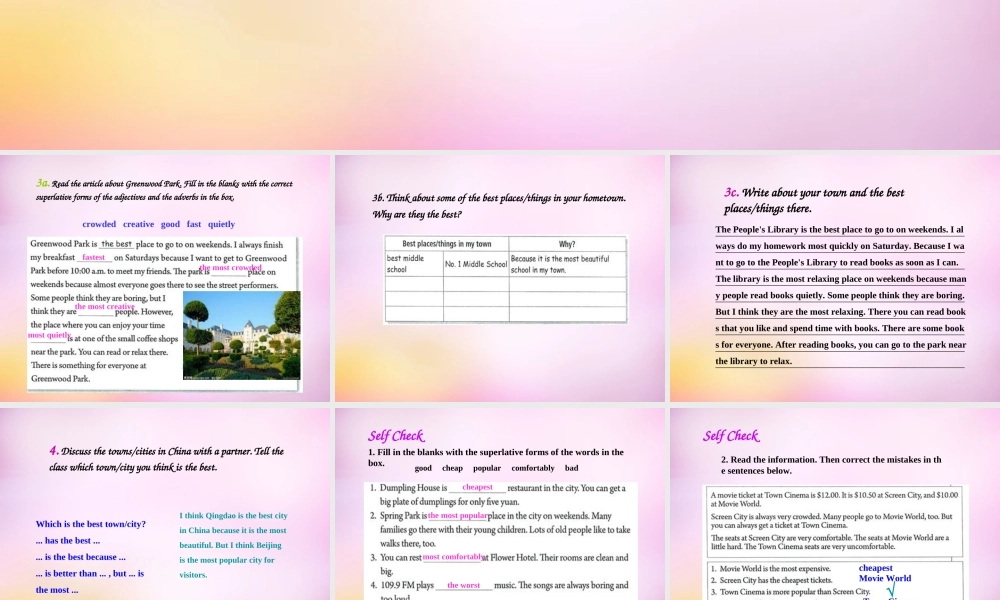The image size is (1000, 600).
Task: Click 'Which is the best town/city?'
Action: (91, 524)
